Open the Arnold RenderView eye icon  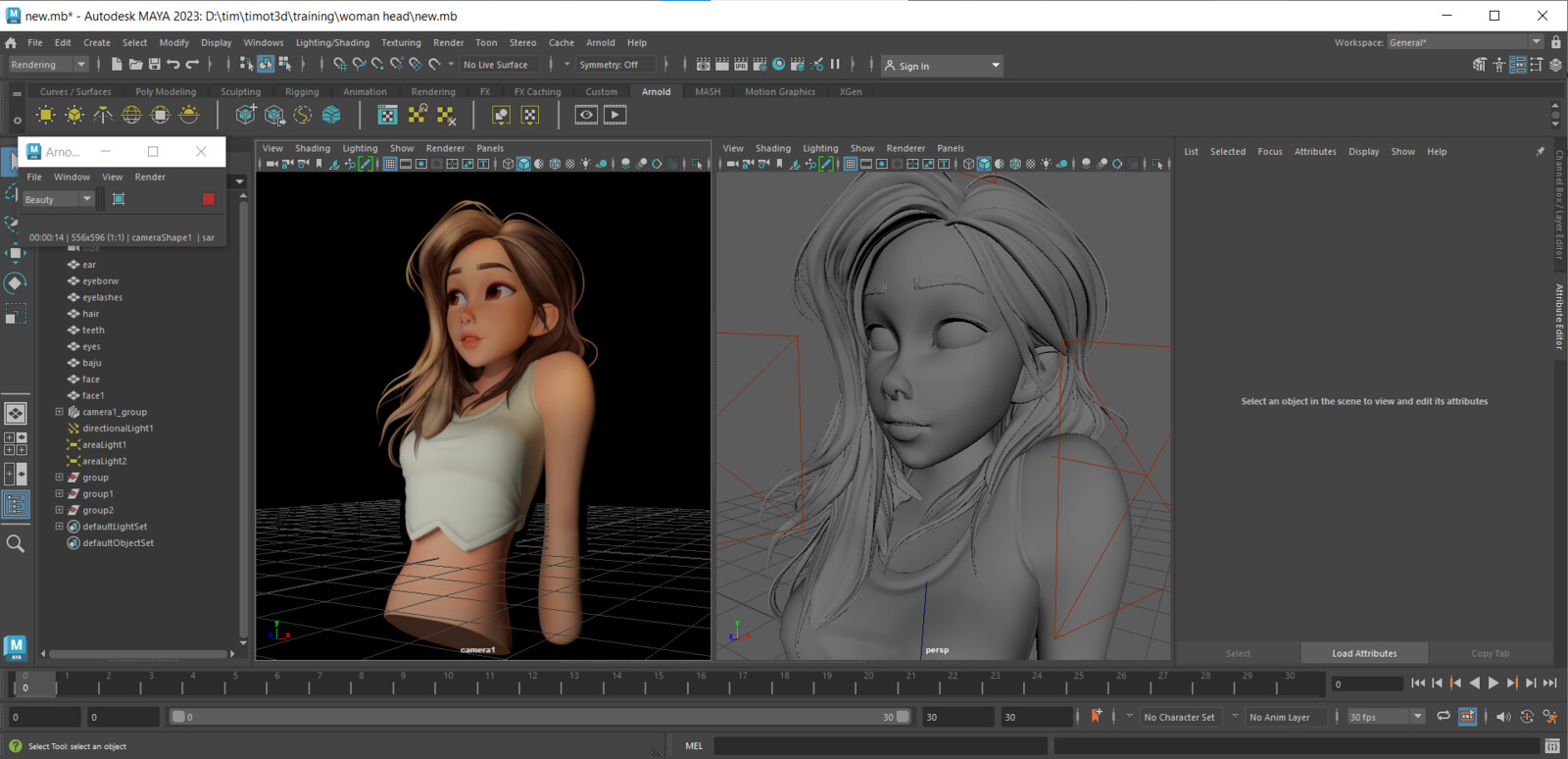tap(586, 115)
